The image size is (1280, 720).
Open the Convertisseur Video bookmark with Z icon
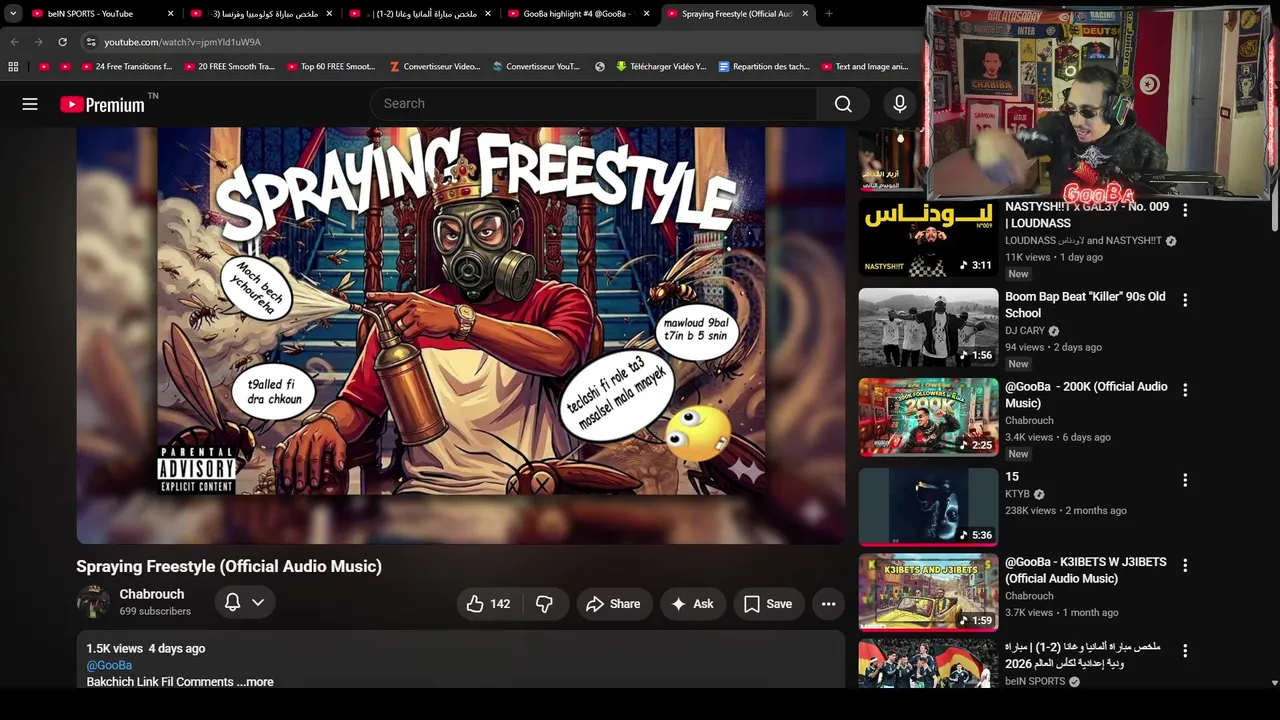pos(435,67)
